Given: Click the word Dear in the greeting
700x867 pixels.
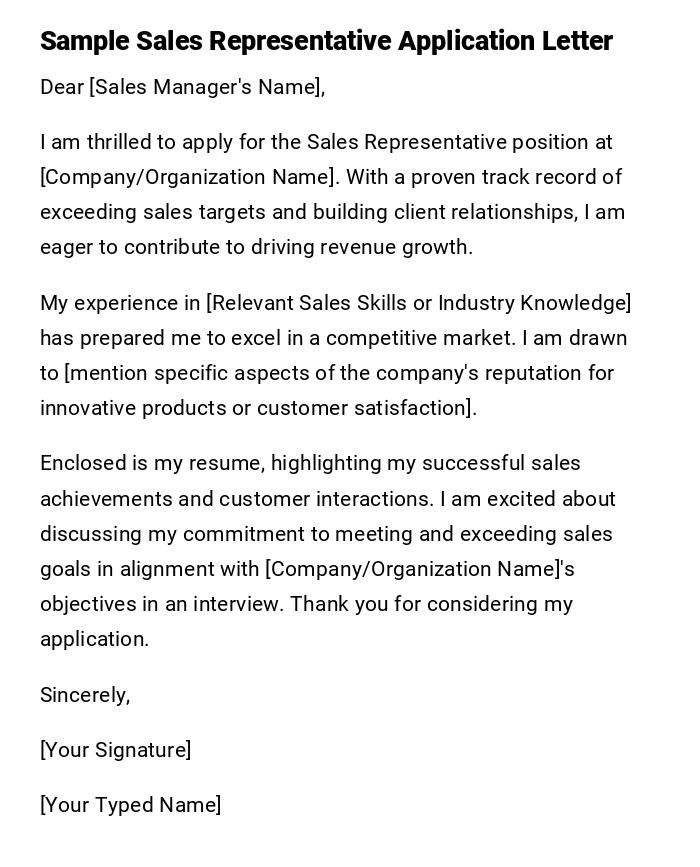Looking at the screenshot, I should coord(62,88).
